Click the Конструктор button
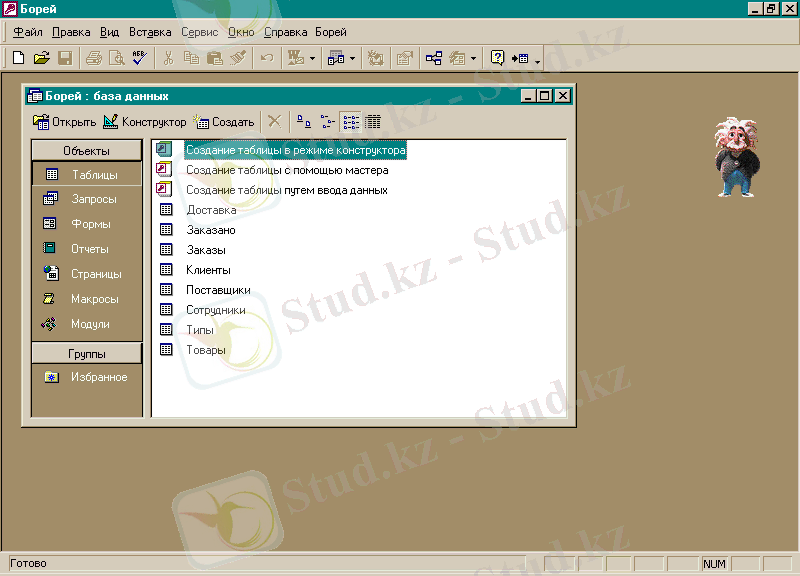Viewport: 800px width, 576px height. [145, 122]
